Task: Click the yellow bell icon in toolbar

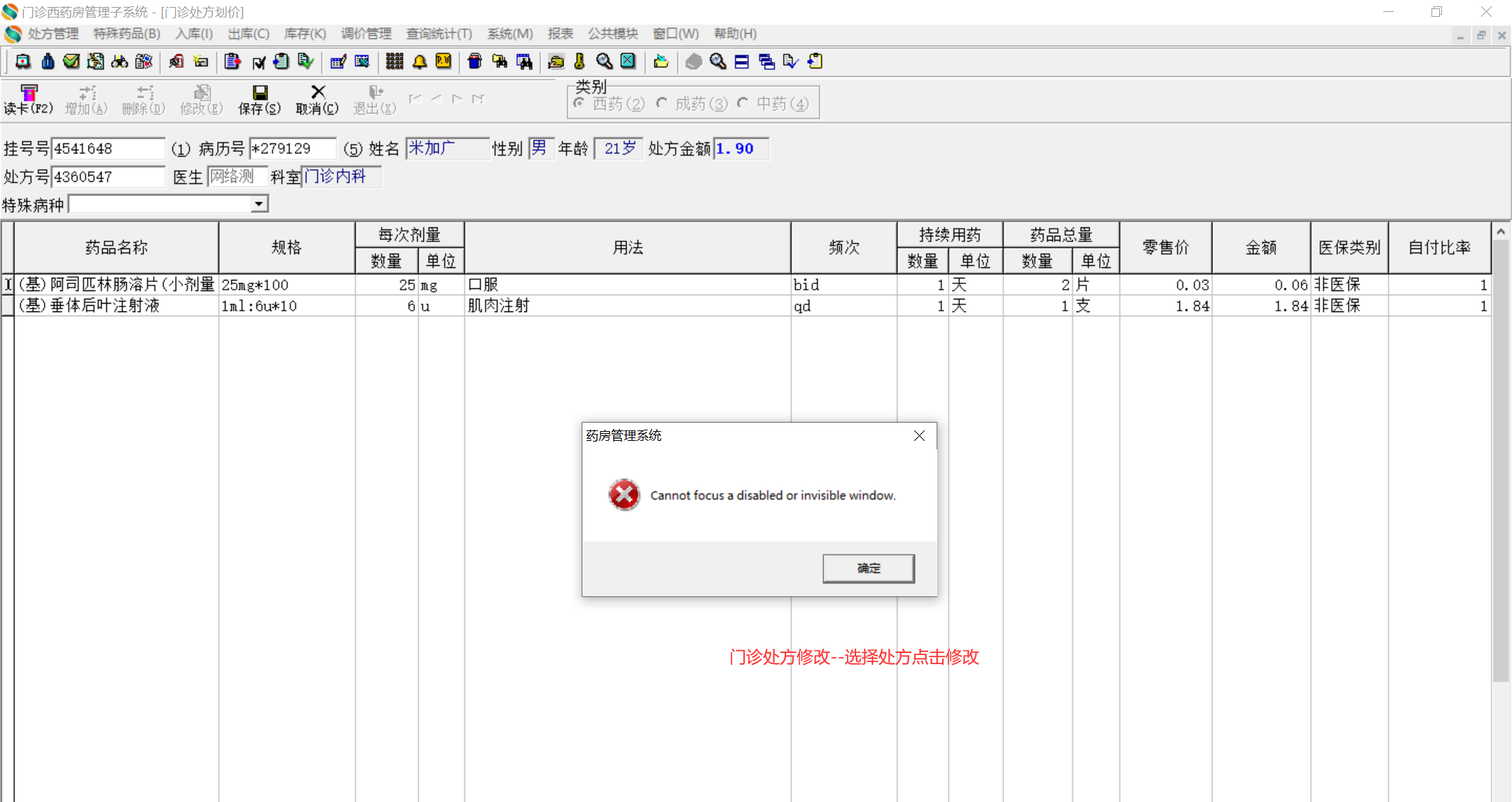Action: click(419, 62)
